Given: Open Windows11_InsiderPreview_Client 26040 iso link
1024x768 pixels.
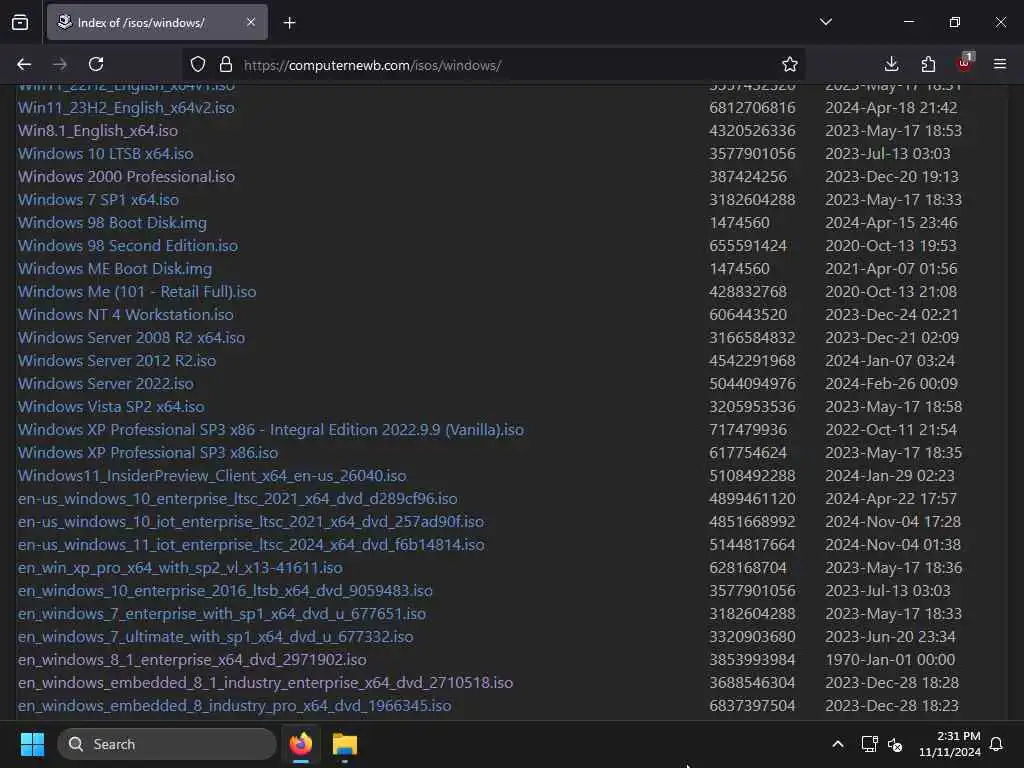Looking at the screenshot, I should click(212, 475).
